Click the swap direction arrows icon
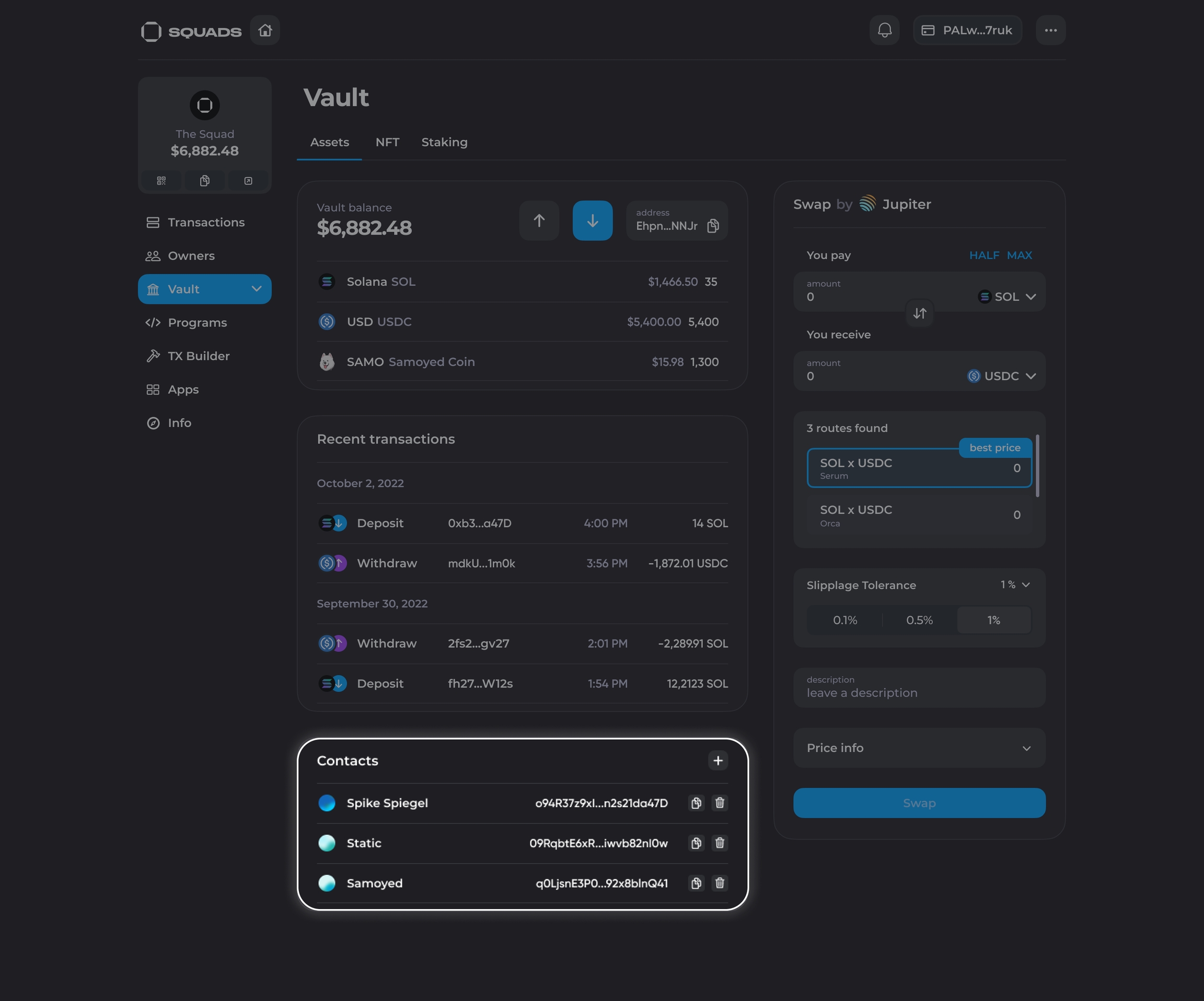The width and height of the screenshot is (1204, 1001). tap(919, 313)
